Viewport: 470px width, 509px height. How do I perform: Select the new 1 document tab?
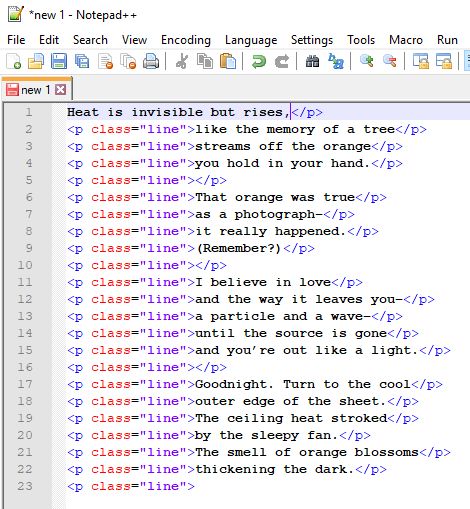click(37, 89)
